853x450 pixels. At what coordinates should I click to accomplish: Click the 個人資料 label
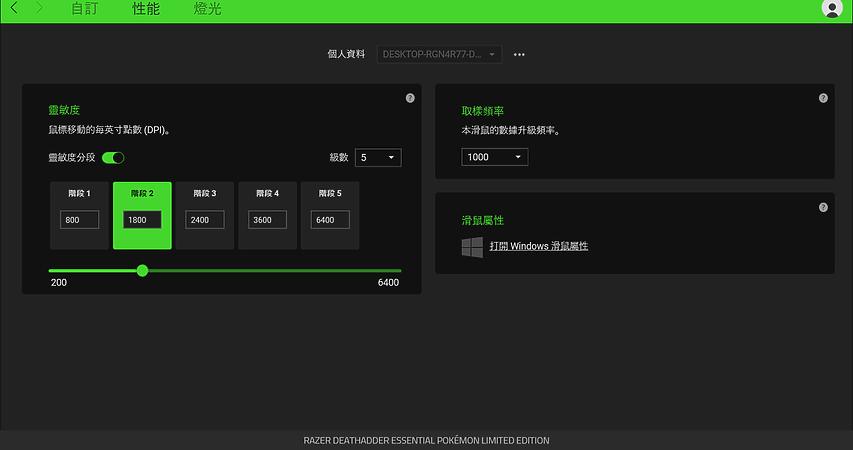pos(346,54)
